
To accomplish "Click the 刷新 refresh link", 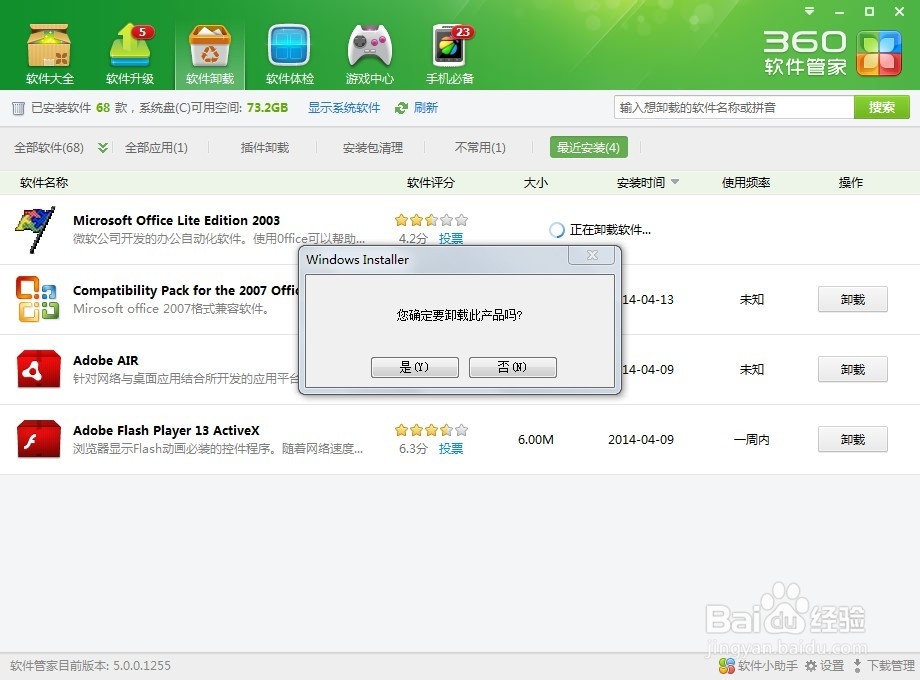I will pos(425,108).
